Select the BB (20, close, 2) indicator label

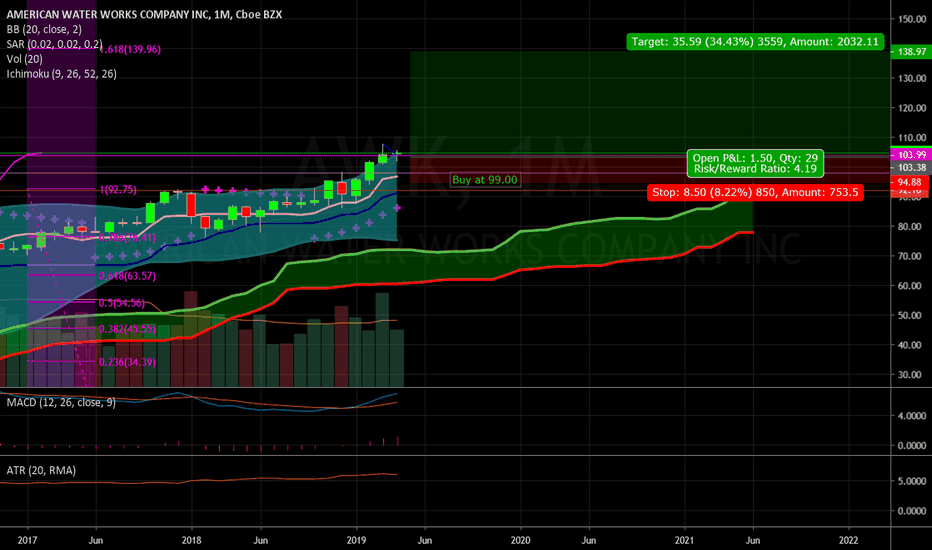44,29
